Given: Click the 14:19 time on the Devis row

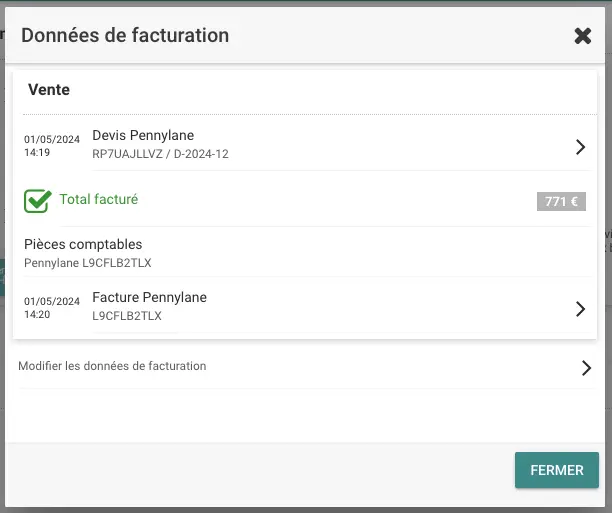Looking at the screenshot, I should pos(37,153).
